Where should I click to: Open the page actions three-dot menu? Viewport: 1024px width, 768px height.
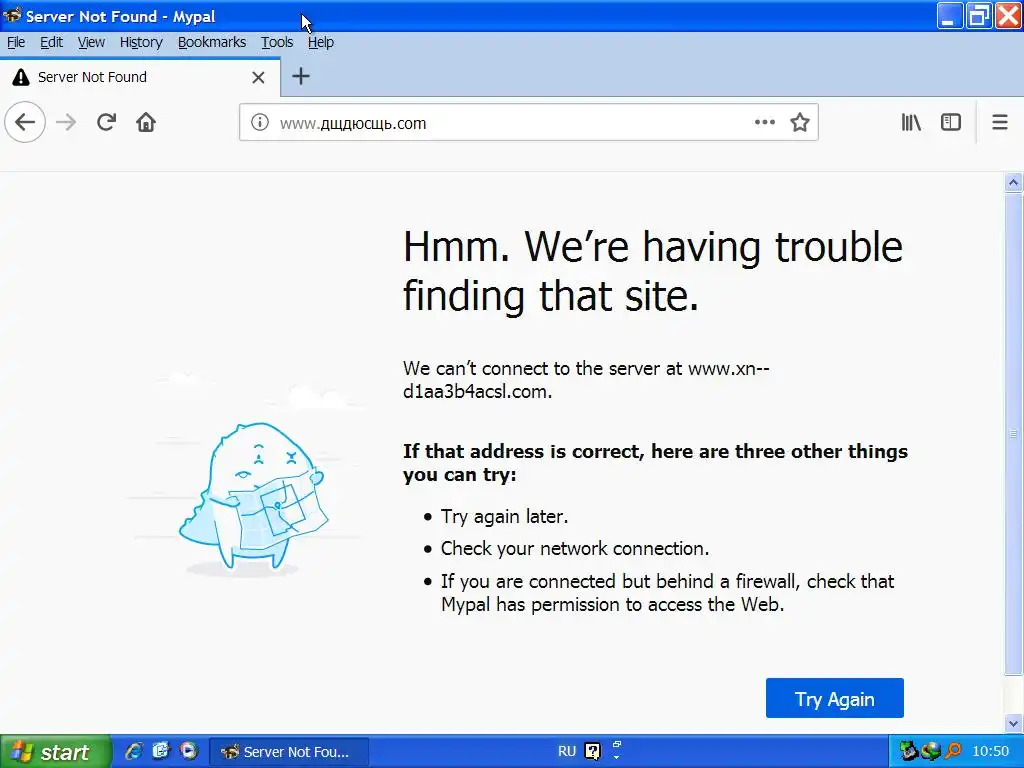[764, 122]
